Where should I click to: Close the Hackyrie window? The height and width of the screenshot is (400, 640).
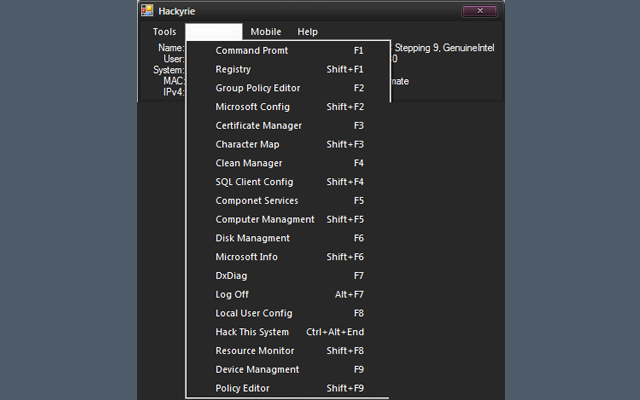(479, 11)
